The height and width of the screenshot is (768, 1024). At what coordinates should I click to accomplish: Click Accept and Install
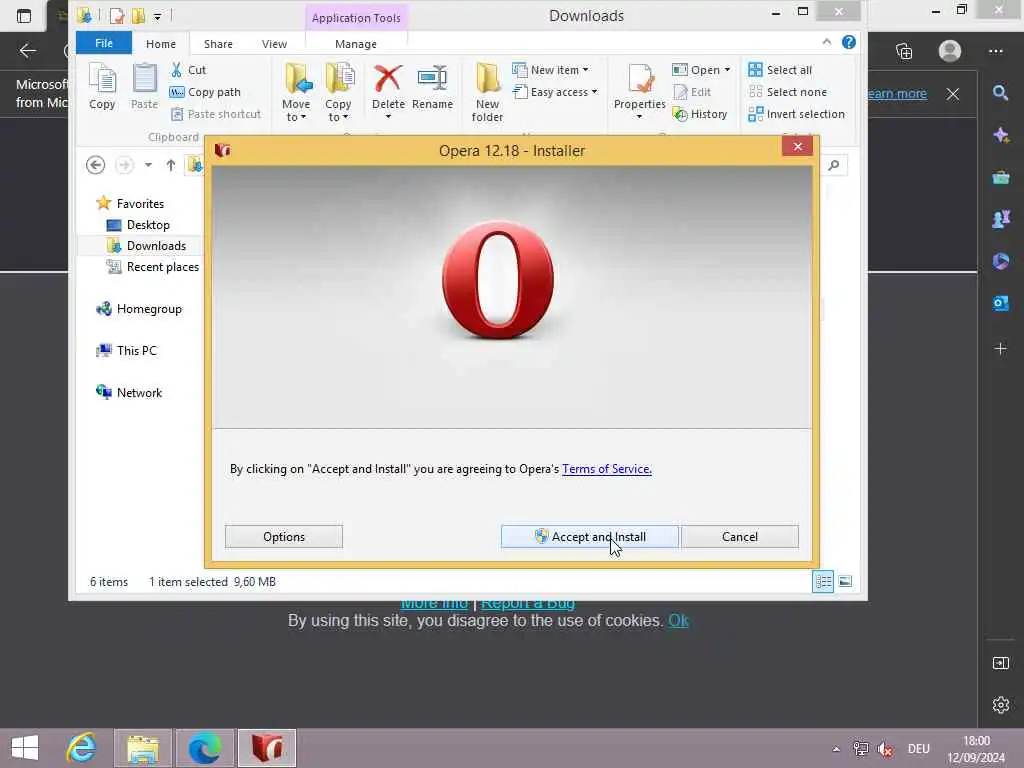point(590,537)
